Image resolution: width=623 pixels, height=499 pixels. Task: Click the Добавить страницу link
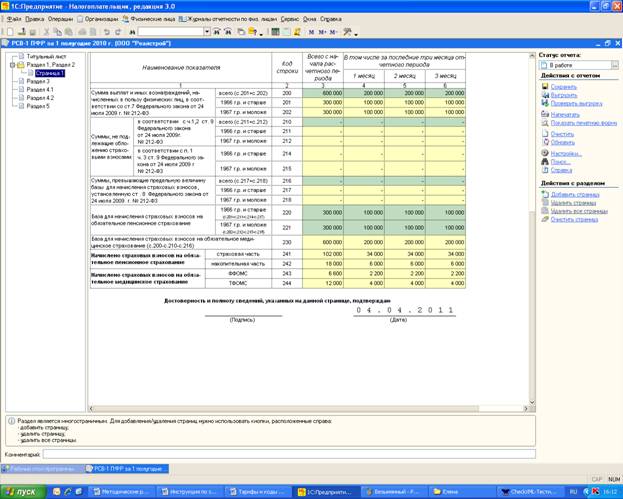pos(575,194)
